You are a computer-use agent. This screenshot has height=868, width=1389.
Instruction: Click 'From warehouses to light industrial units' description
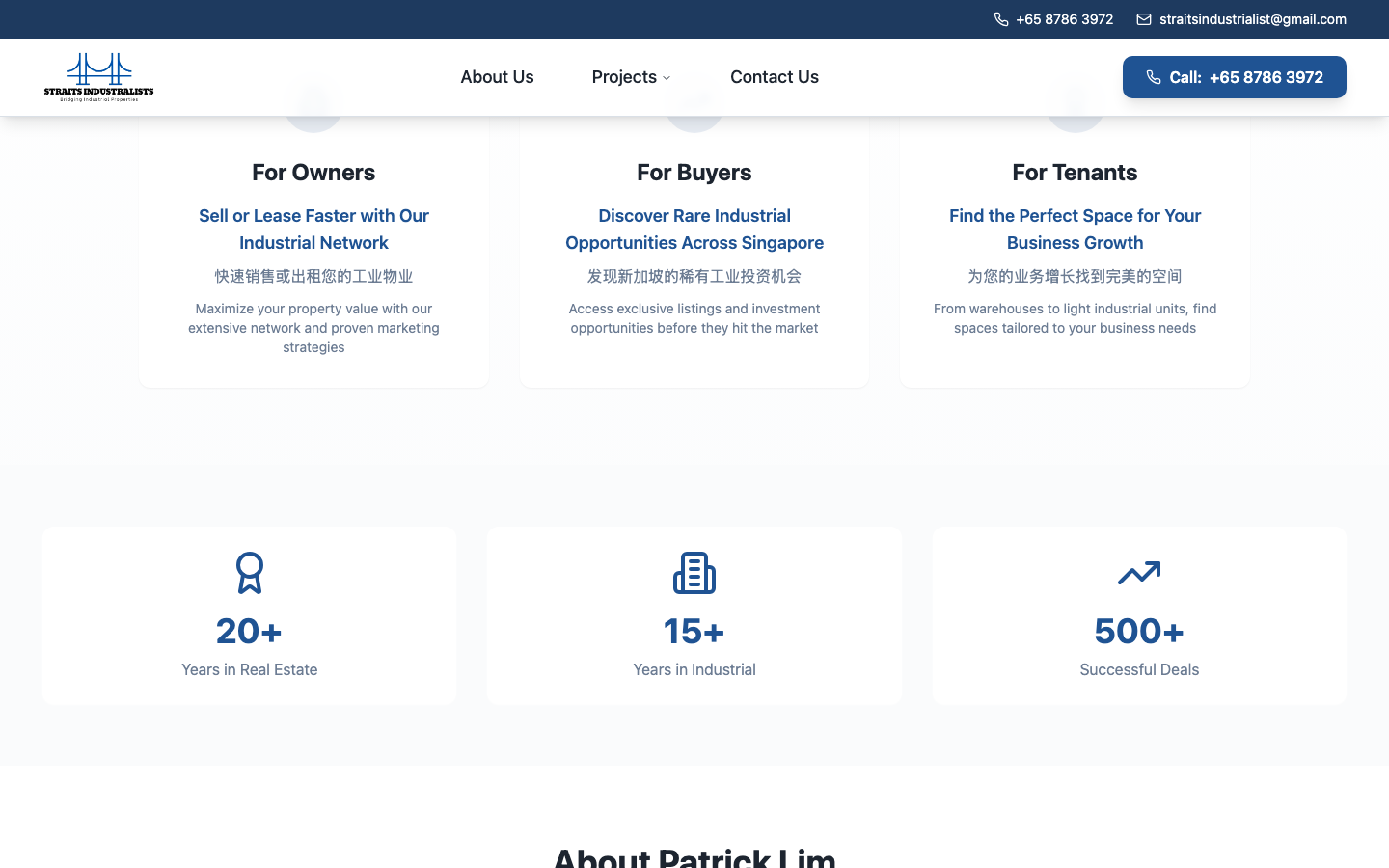tap(1075, 318)
